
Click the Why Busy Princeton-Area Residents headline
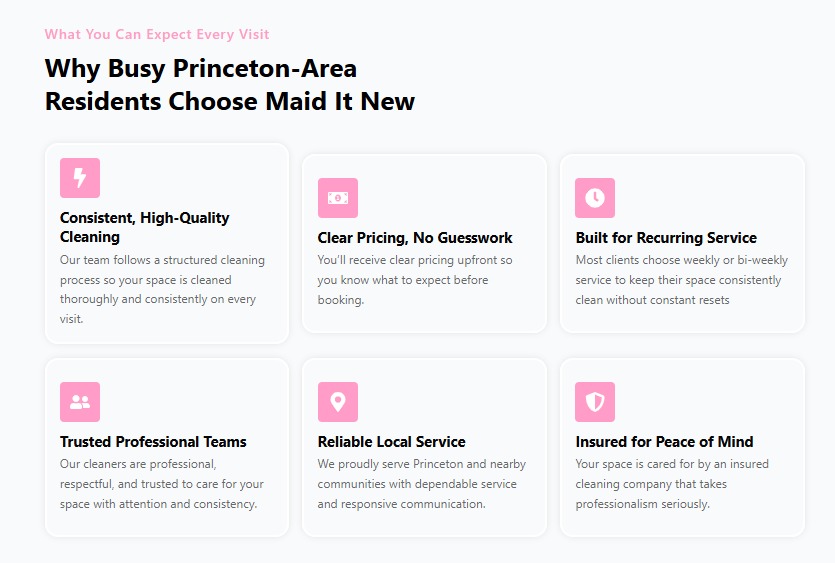230,85
